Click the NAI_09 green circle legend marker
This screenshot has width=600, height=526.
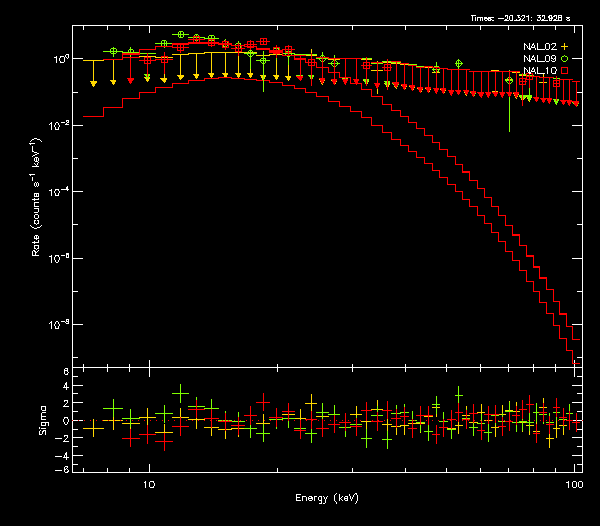pos(565,59)
